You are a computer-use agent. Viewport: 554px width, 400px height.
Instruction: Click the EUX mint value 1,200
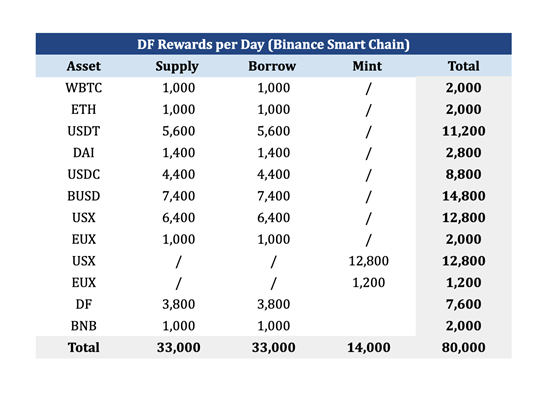369,282
